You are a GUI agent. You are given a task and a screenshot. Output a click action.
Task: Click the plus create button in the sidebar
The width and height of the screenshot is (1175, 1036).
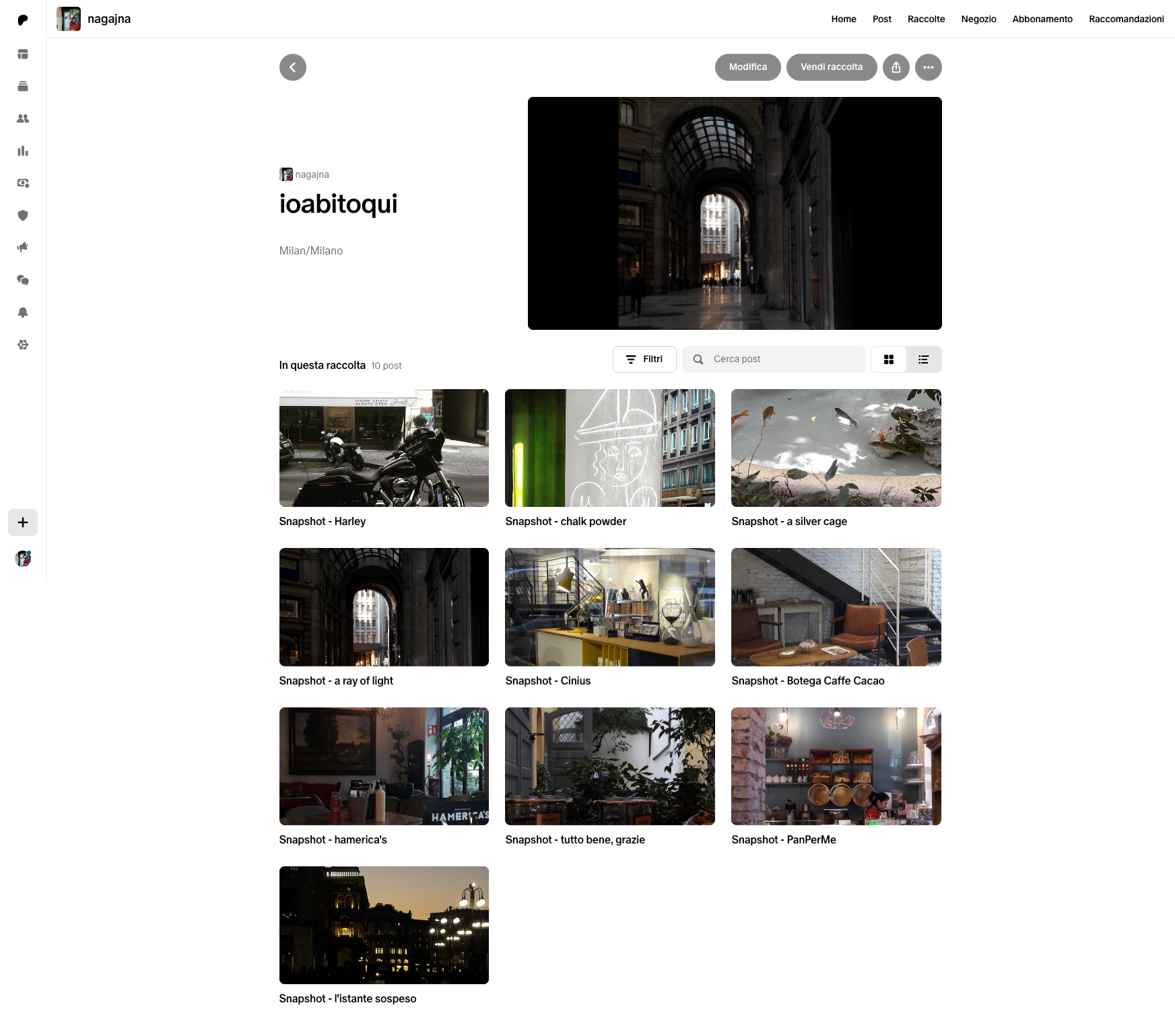tap(23, 522)
